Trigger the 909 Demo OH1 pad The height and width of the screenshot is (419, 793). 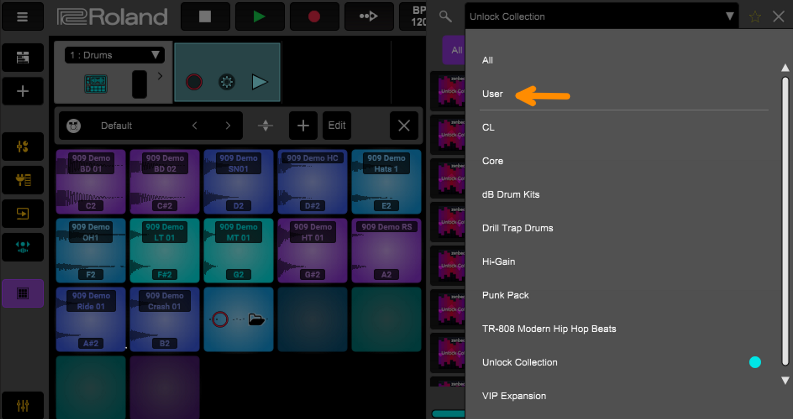pyautogui.click(x=91, y=250)
